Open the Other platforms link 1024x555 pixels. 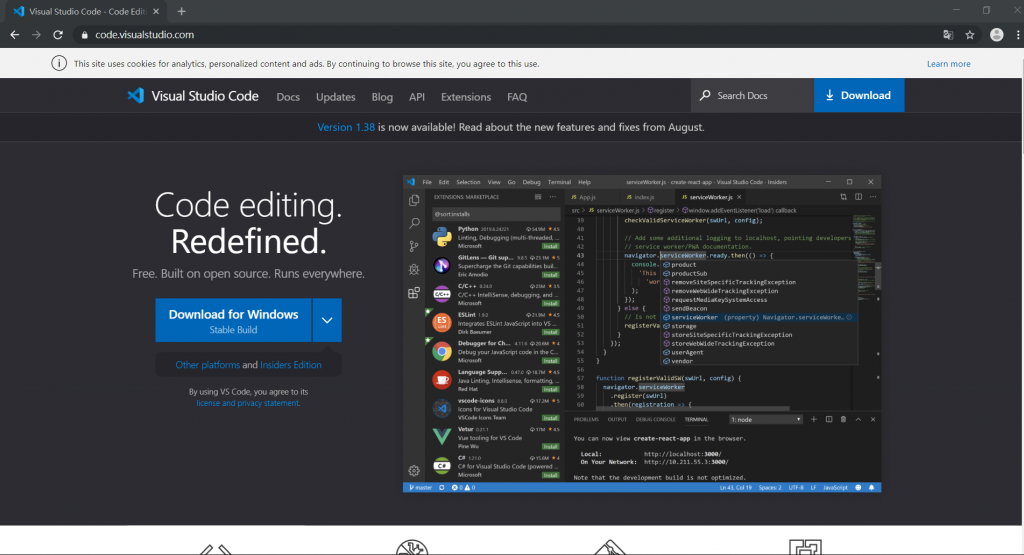(x=207, y=365)
